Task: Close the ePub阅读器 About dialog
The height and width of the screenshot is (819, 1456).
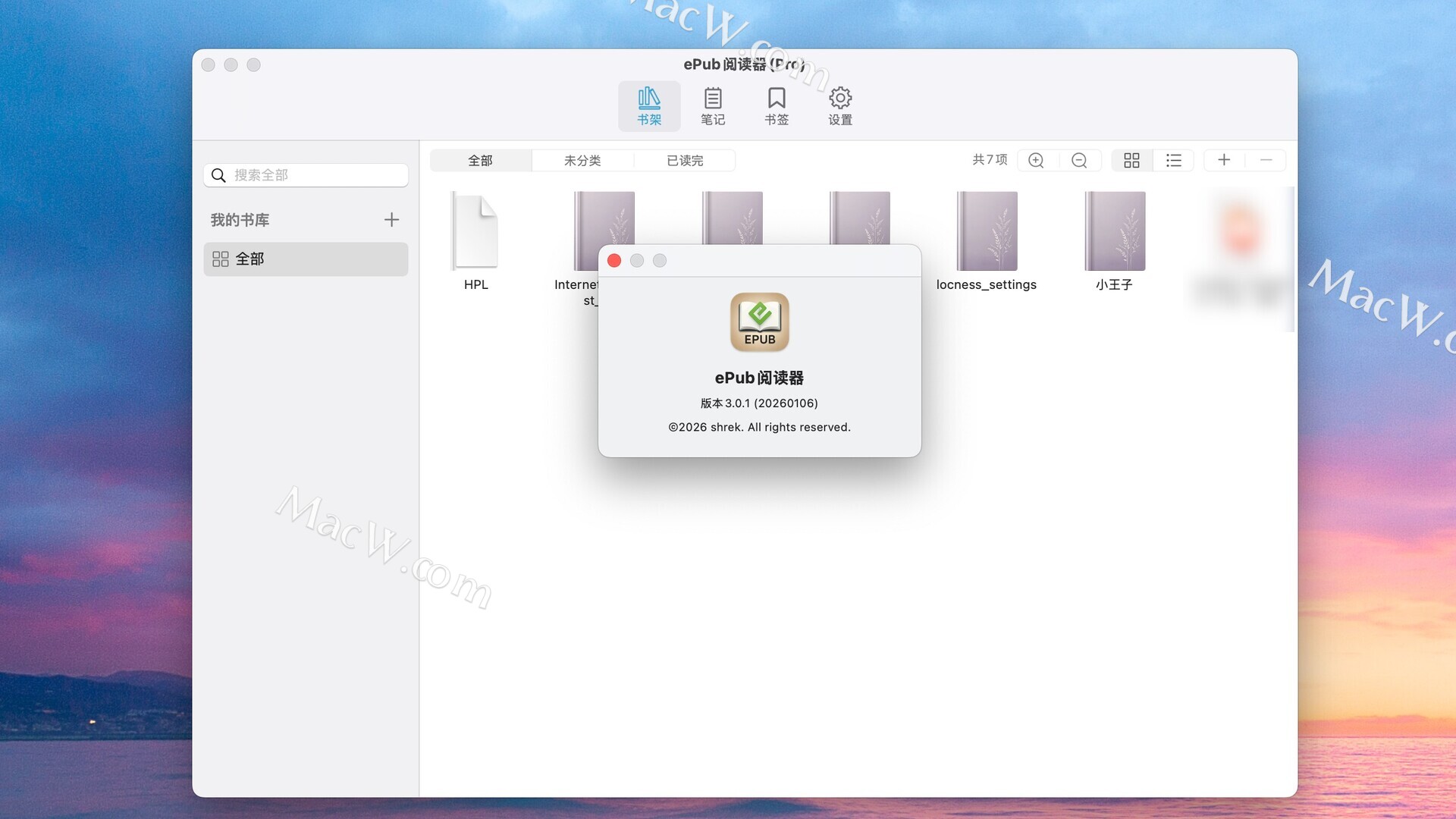Action: (x=614, y=261)
